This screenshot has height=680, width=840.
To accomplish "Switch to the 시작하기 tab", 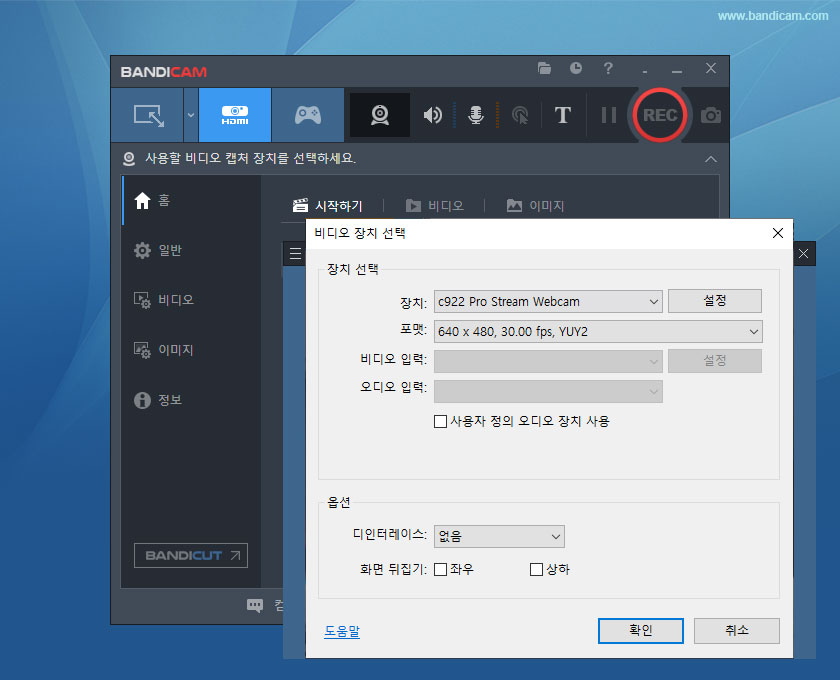I will click(x=328, y=206).
